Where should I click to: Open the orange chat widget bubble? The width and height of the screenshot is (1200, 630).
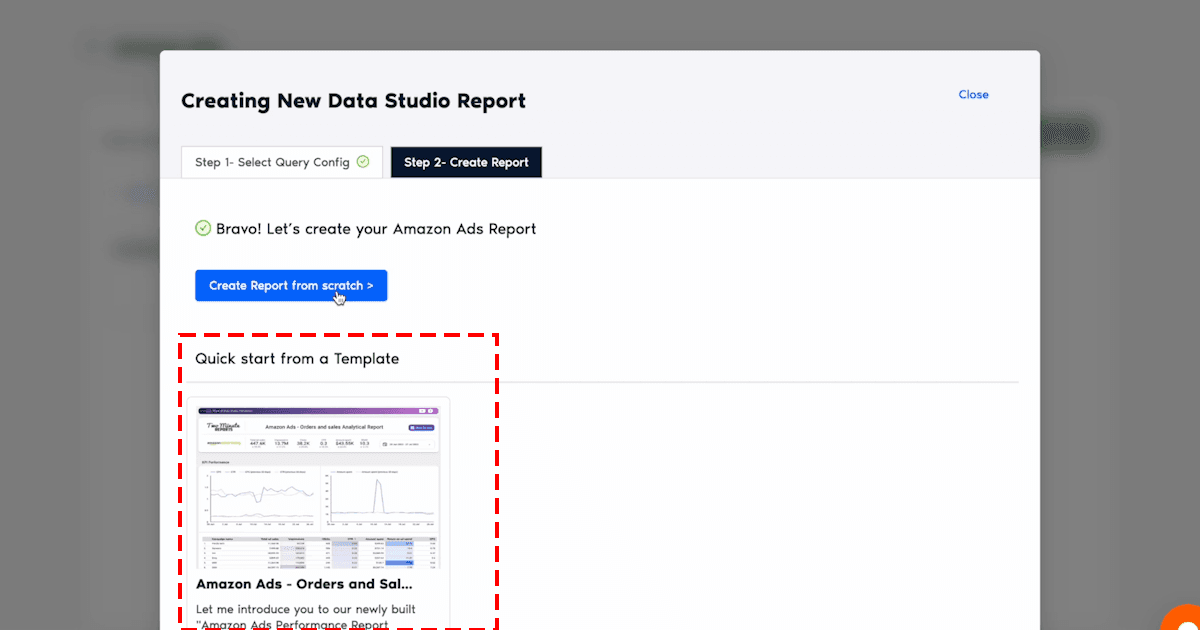pos(1185,620)
